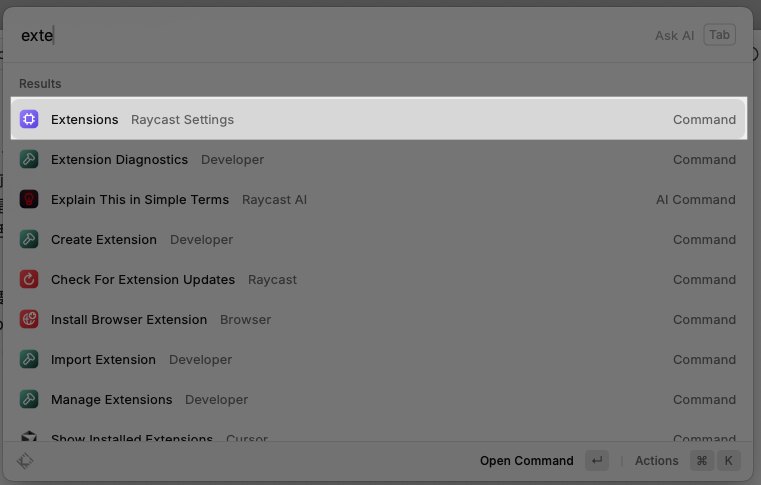
Task: Click the Import Extension hammer icon
Action: pyautogui.click(x=29, y=359)
